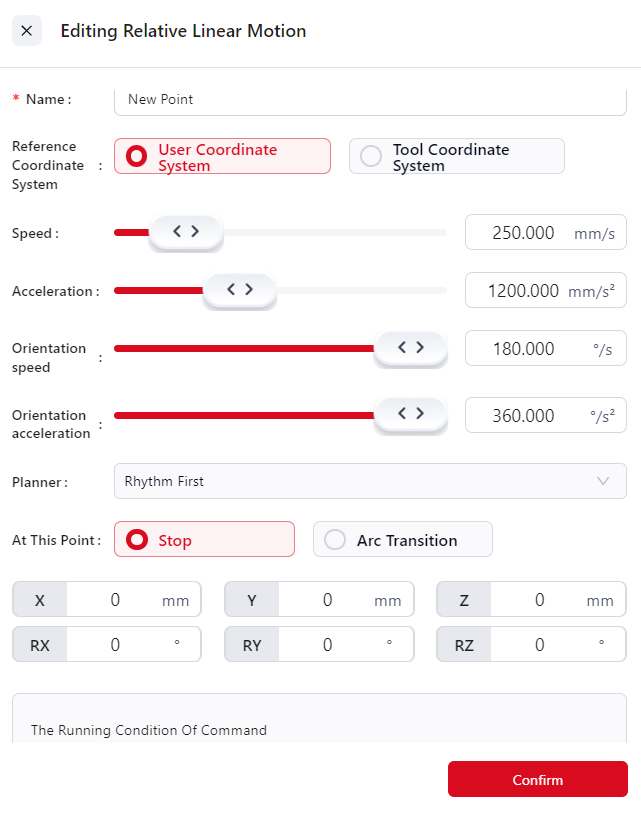641x823 pixels.
Task: Click the Name text field
Action: pos(370,100)
